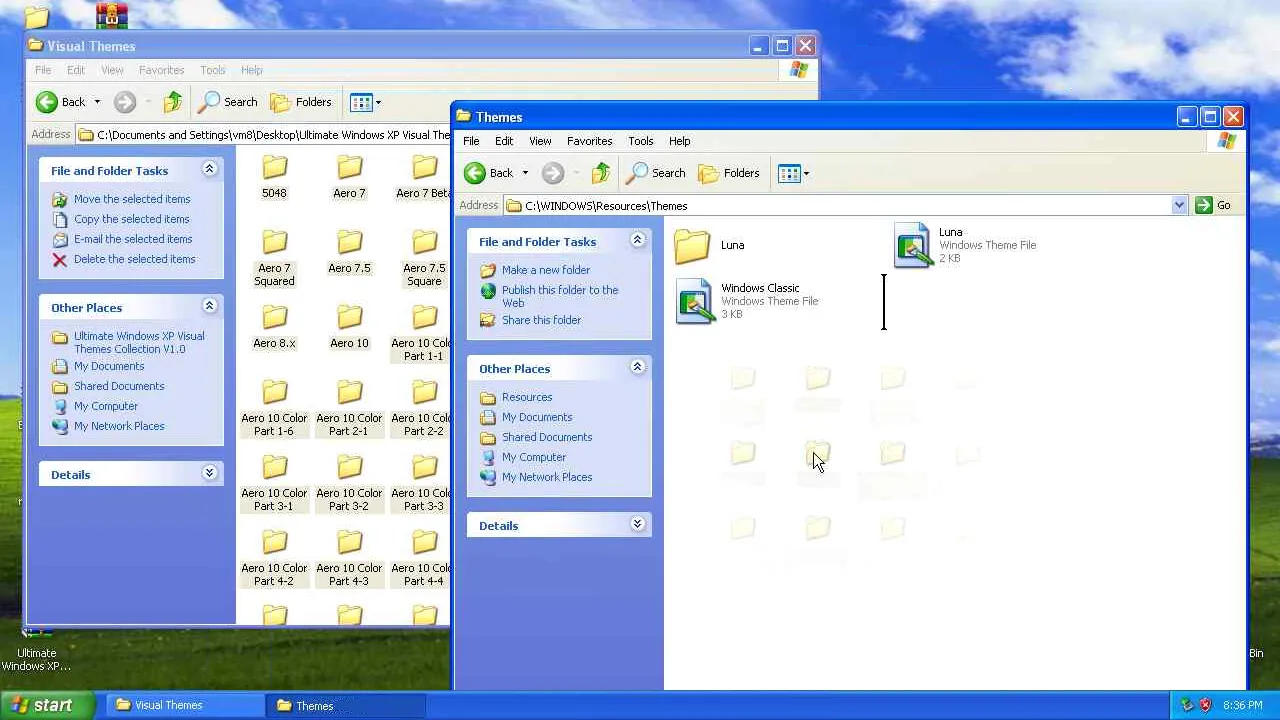Open the View menu in Themes window
This screenshot has height=720, width=1280.
click(x=540, y=141)
